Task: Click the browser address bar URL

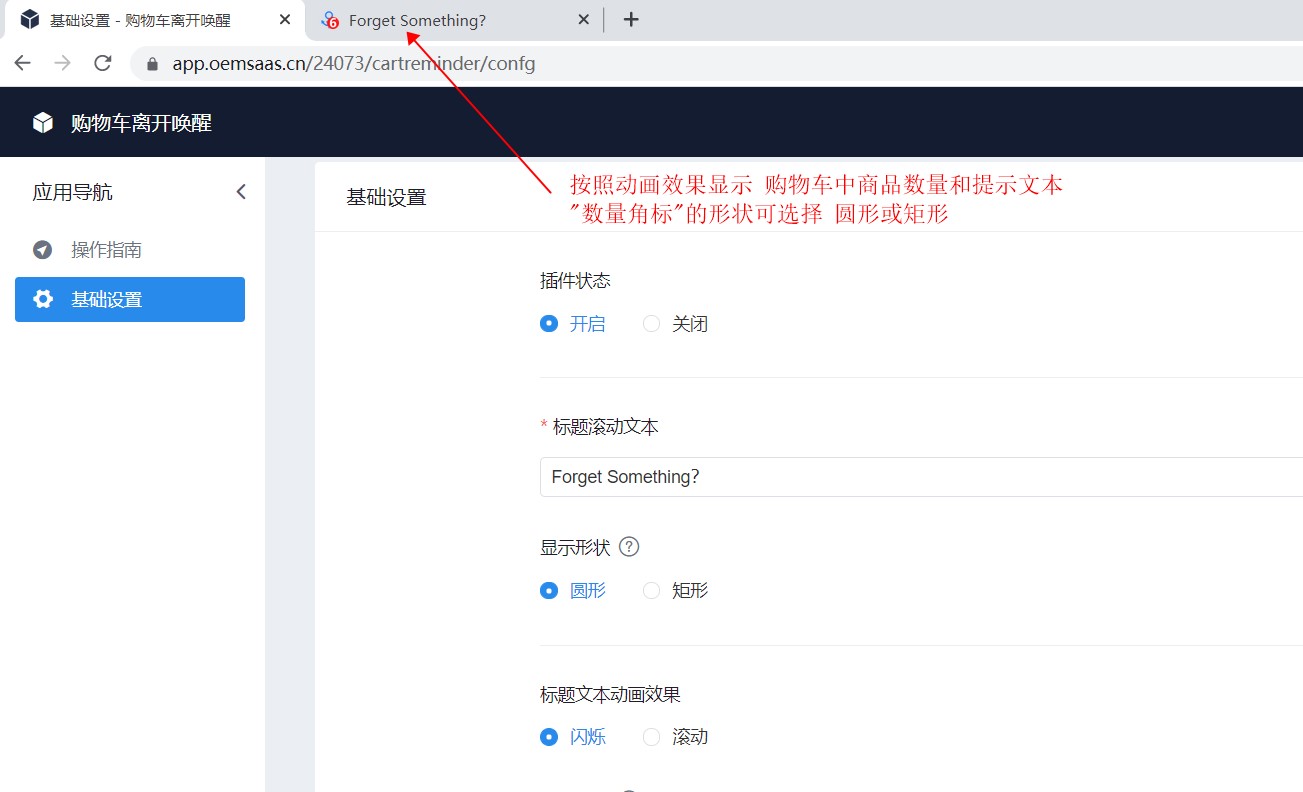Action: 354,64
